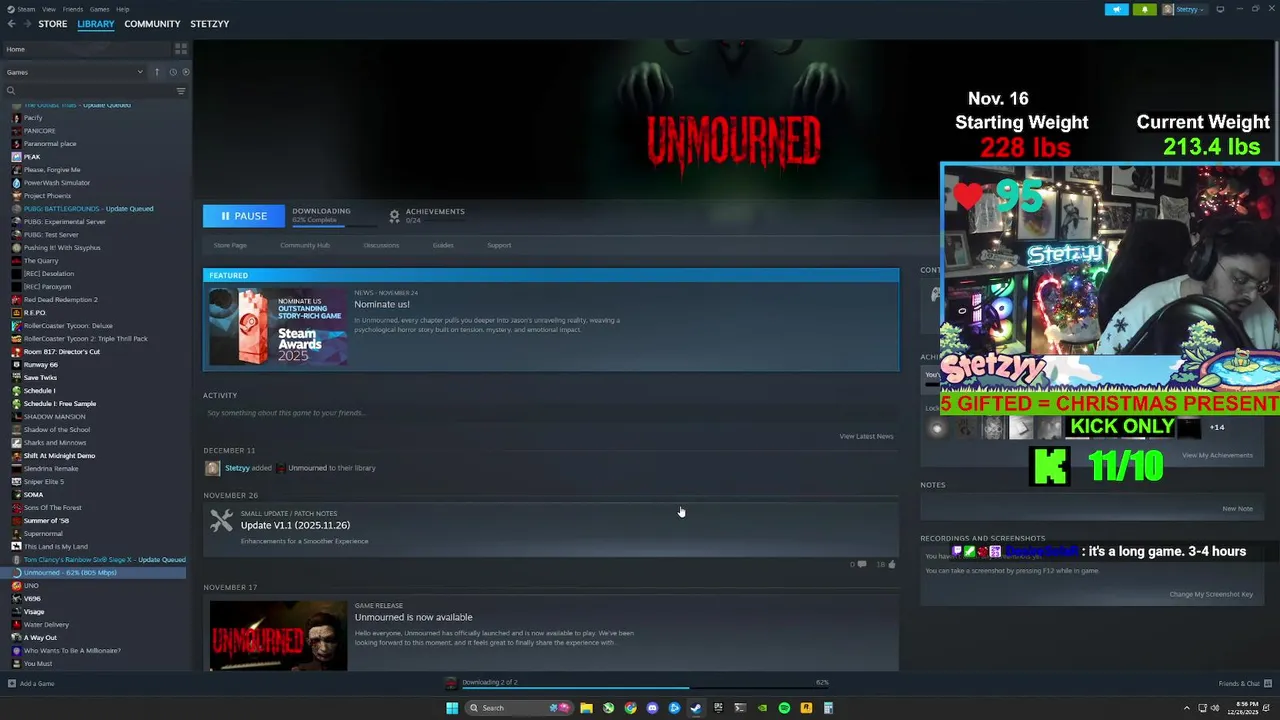Click the sort ascending arrow icon
1280x720 pixels.
point(156,72)
